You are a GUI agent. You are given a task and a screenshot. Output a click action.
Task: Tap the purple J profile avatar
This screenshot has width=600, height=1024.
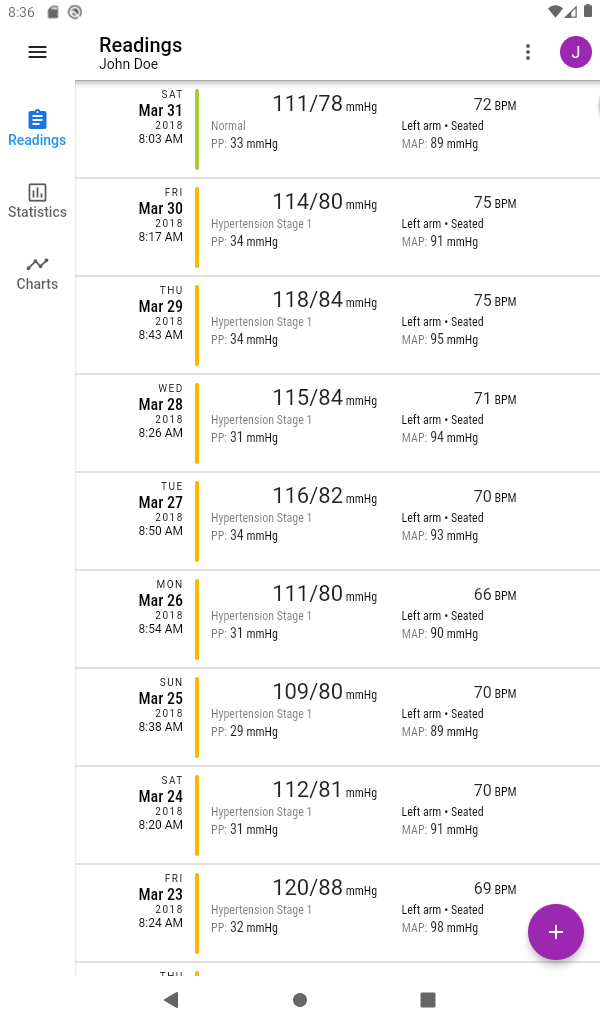pos(575,52)
